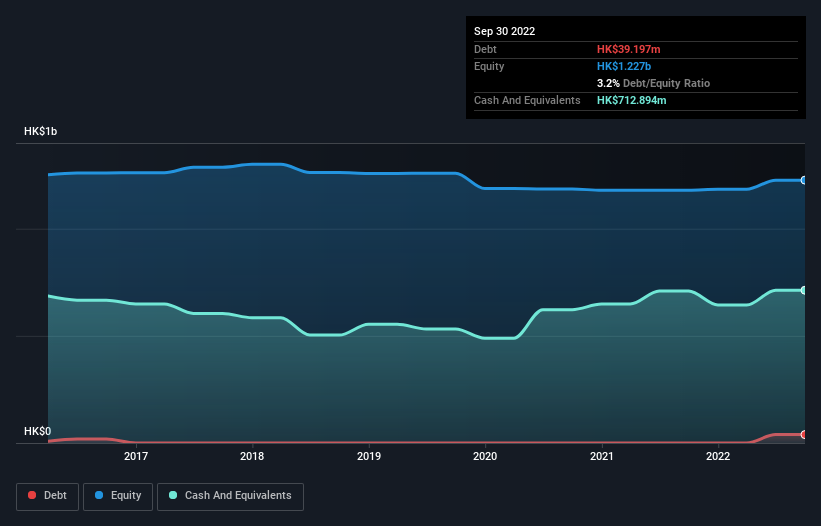Click the blue Equity endpoint marker
821x526 pixels.
(804, 180)
